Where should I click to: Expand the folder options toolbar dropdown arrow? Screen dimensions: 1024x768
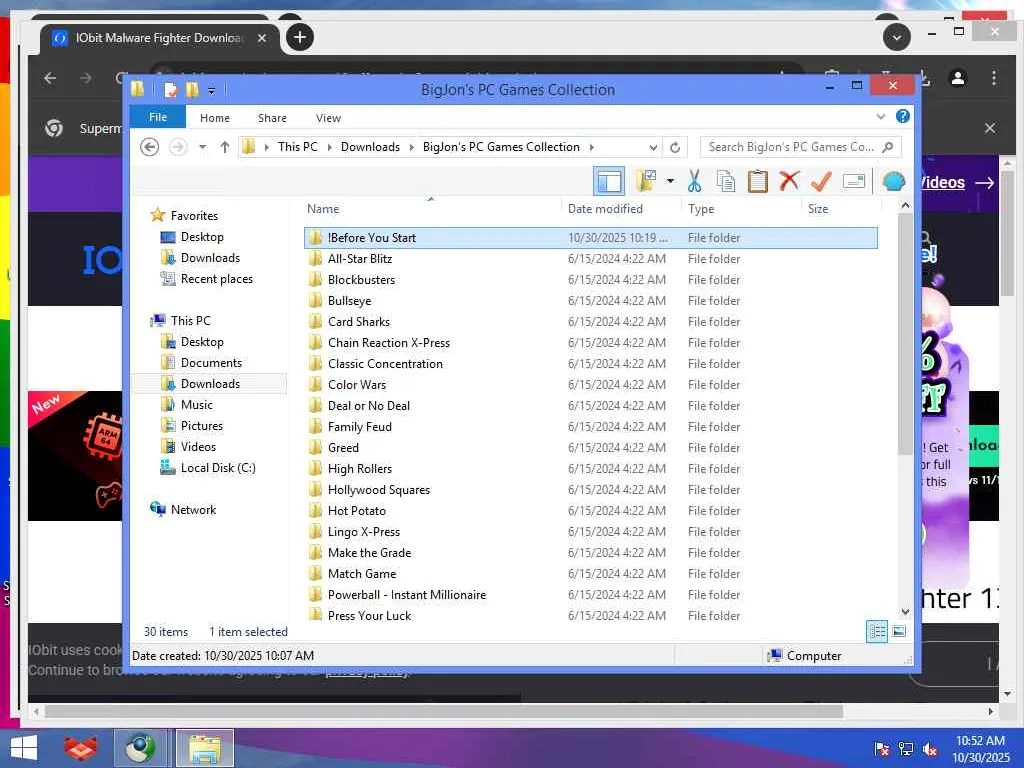(670, 181)
